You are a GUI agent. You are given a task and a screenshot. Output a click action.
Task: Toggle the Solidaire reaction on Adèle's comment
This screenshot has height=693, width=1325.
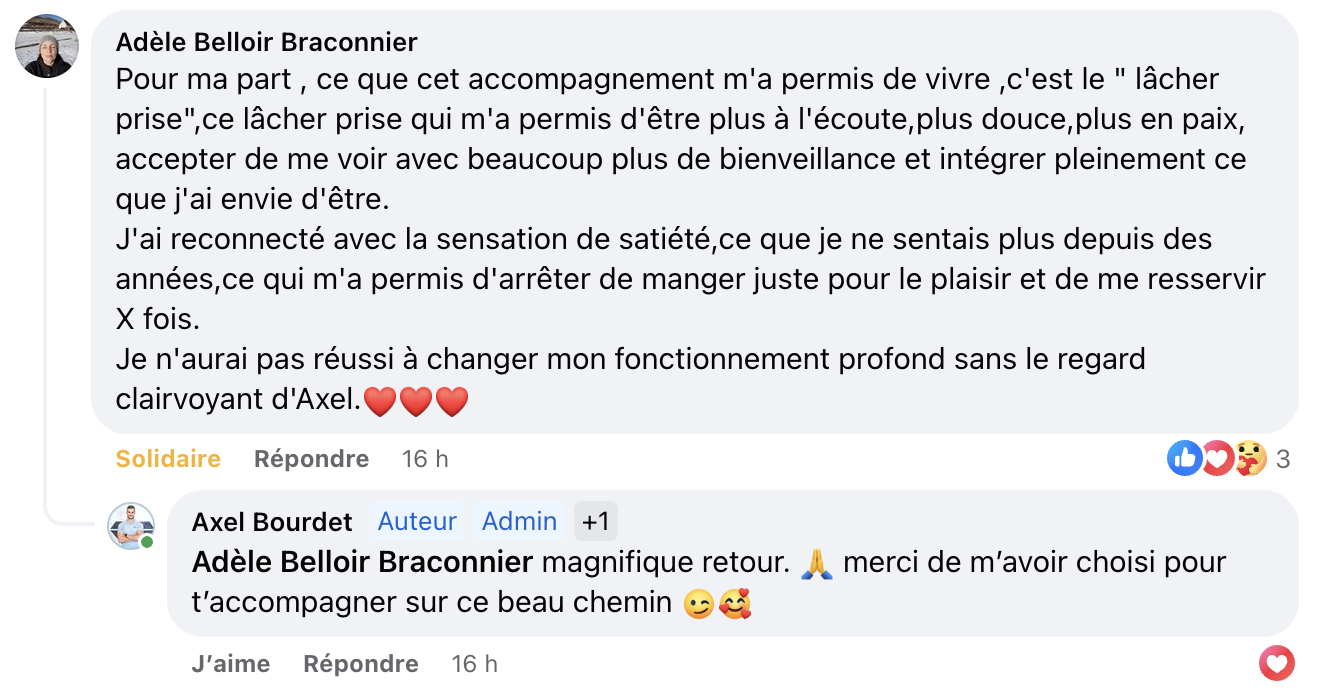pos(168,459)
